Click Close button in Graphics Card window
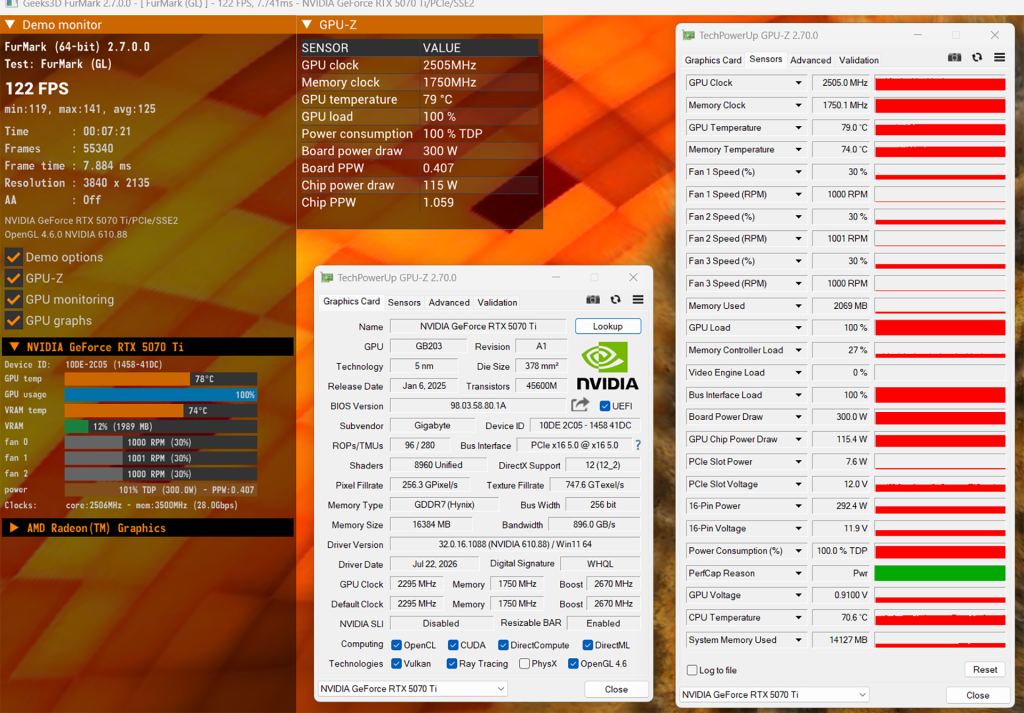 pos(616,689)
